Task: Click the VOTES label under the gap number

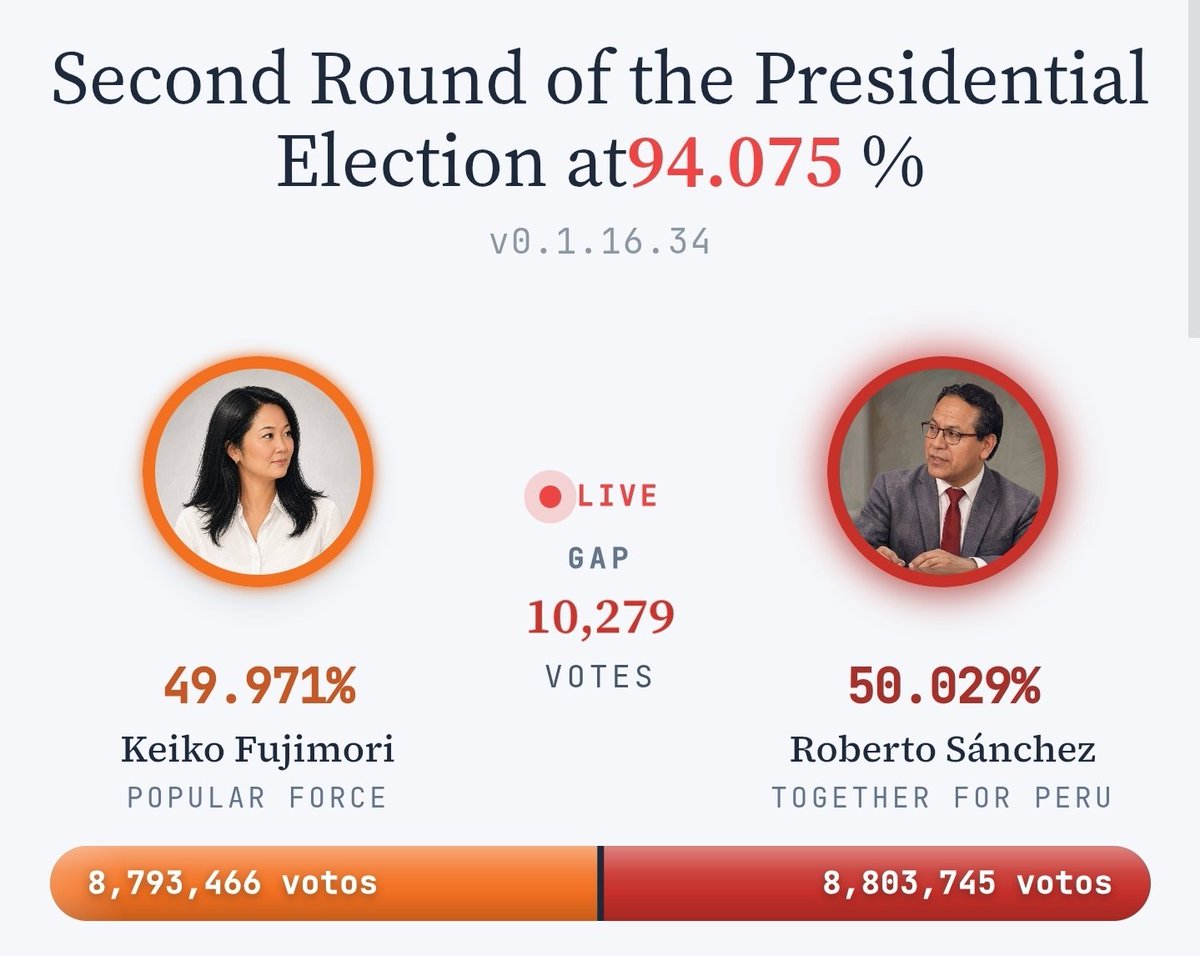Action: (600, 677)
